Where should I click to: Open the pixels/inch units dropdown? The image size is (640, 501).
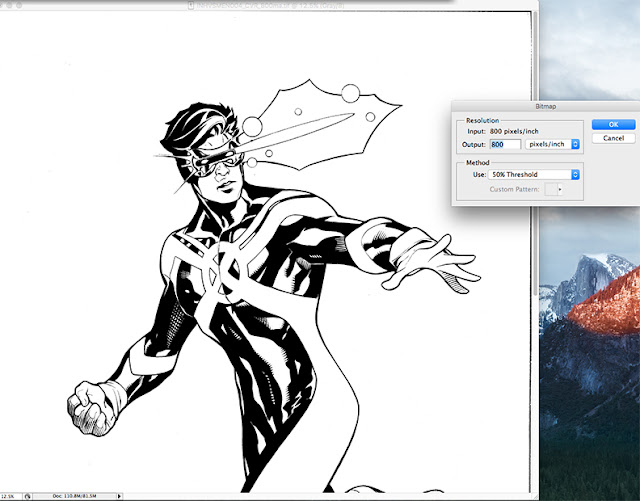552,144
